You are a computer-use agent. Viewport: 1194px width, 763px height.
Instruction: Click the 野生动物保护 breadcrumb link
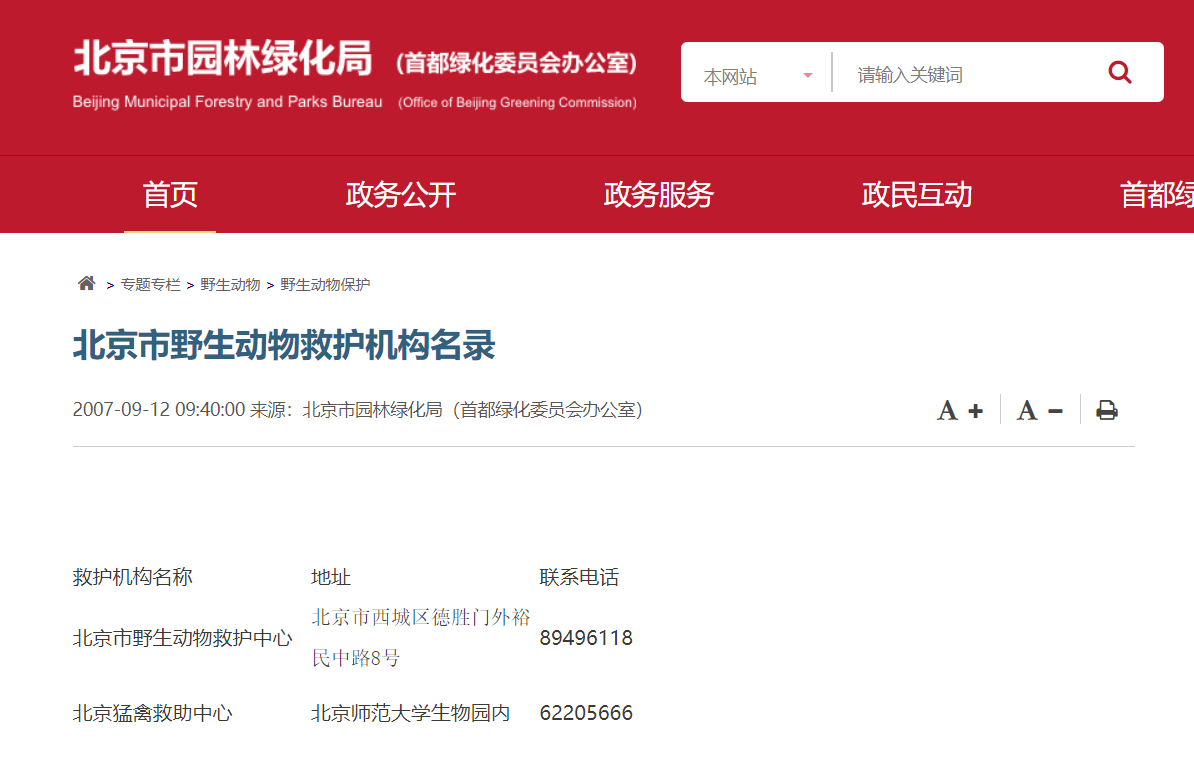325,285
